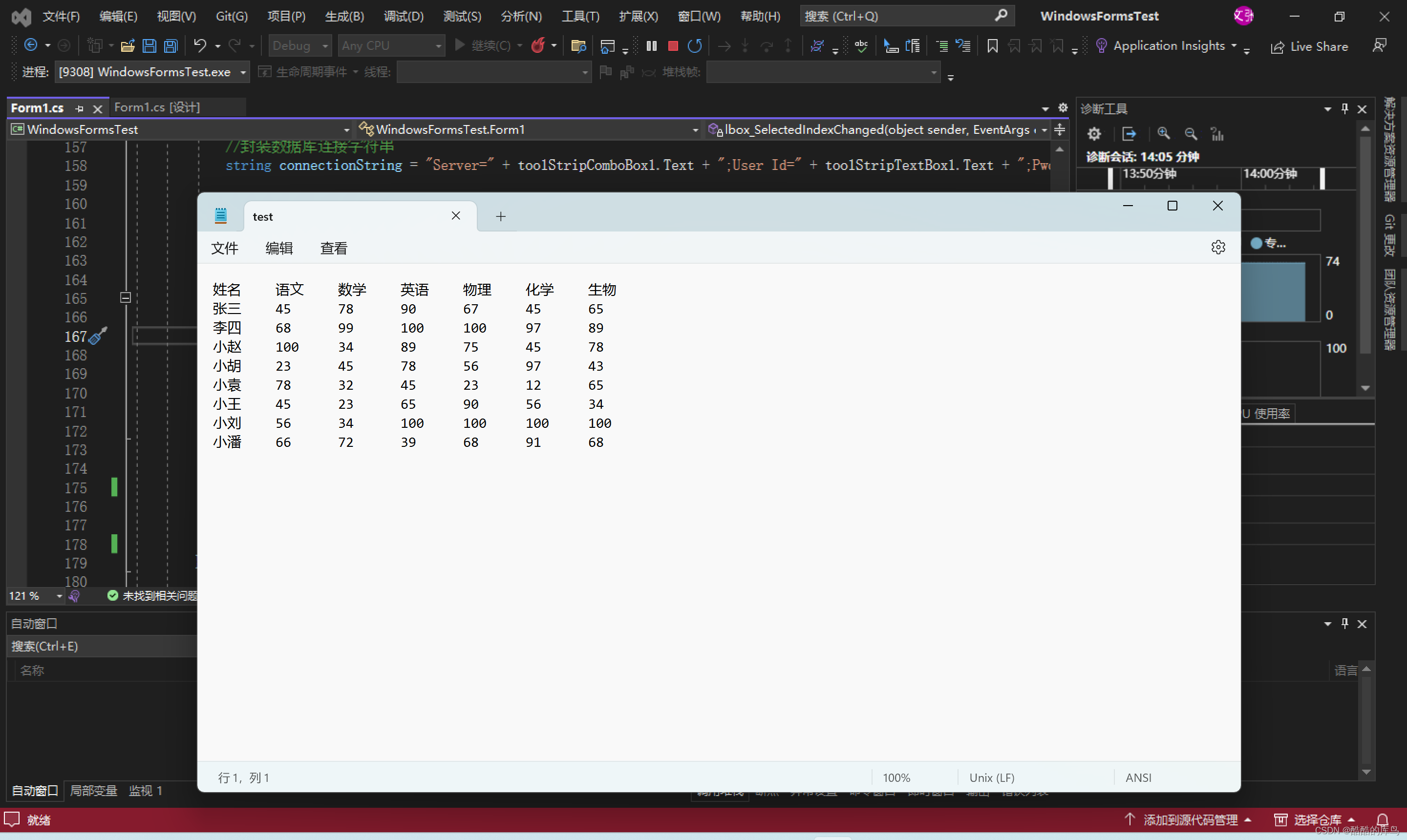Click the Application Insights icon
Image resolution: width=1407 pixels, height=840 pixels.
click(1100, 46)
